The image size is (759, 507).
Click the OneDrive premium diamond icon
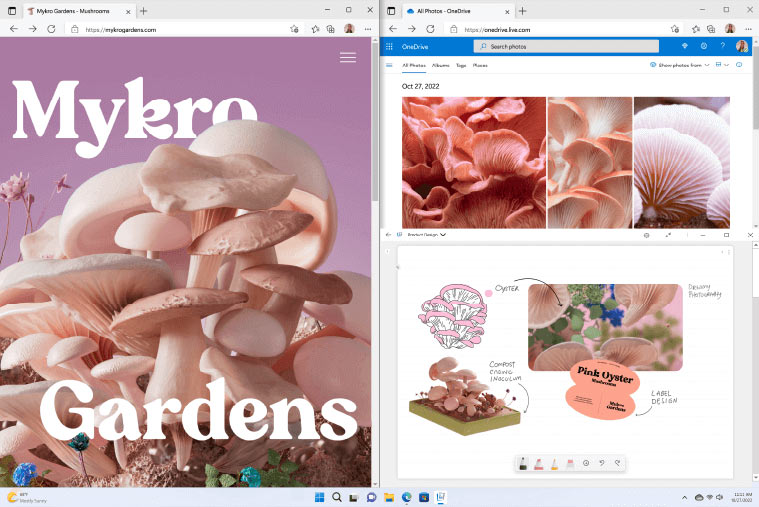685,46
